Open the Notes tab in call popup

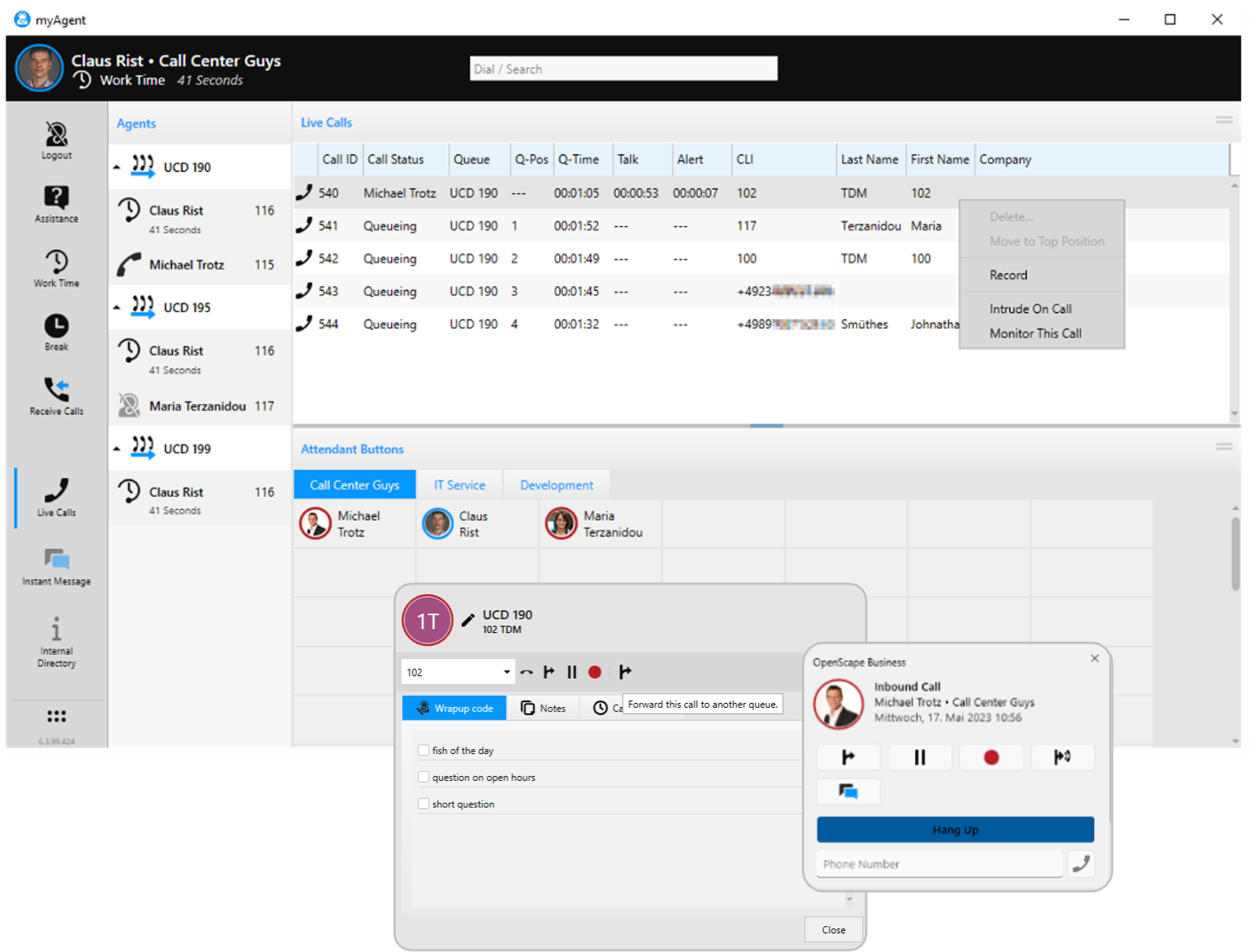[x=543, y=708]
